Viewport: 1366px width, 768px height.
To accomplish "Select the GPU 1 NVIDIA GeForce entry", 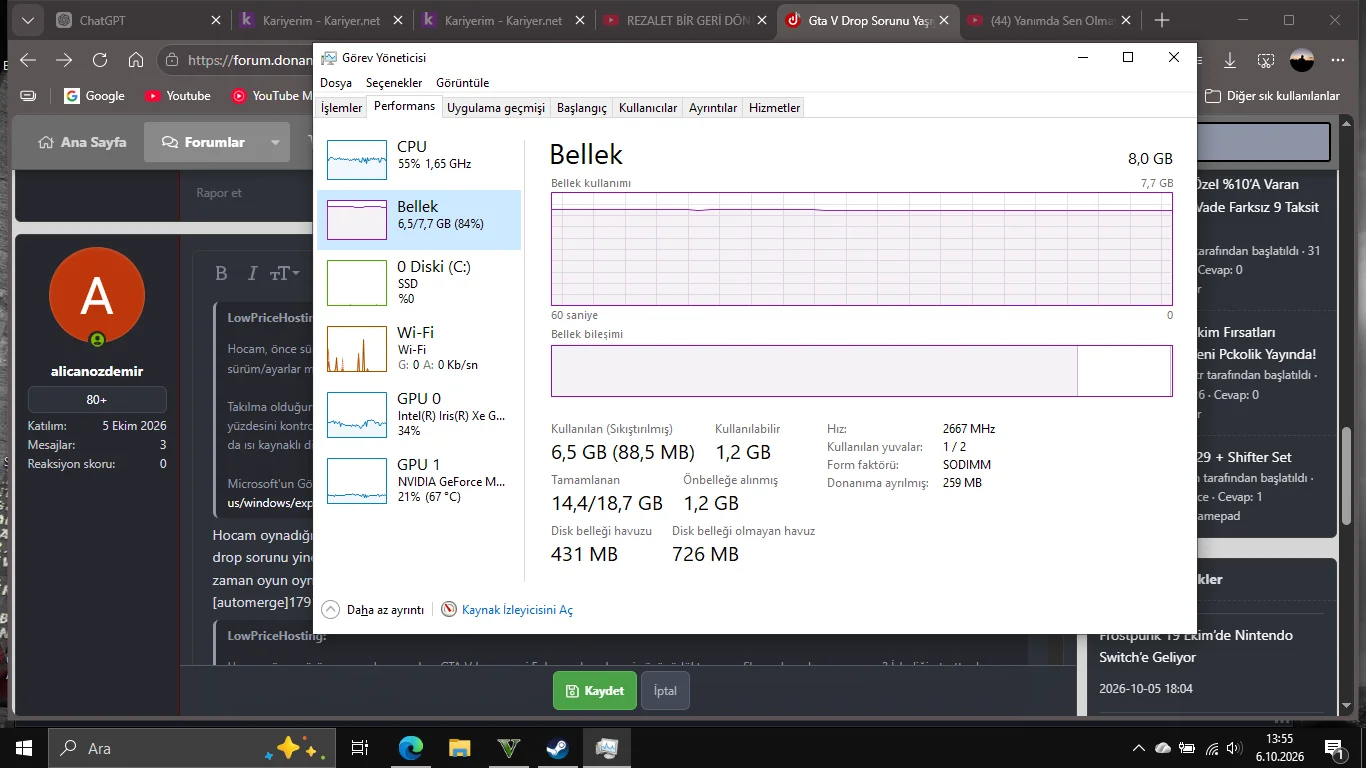I will point(419,481).
